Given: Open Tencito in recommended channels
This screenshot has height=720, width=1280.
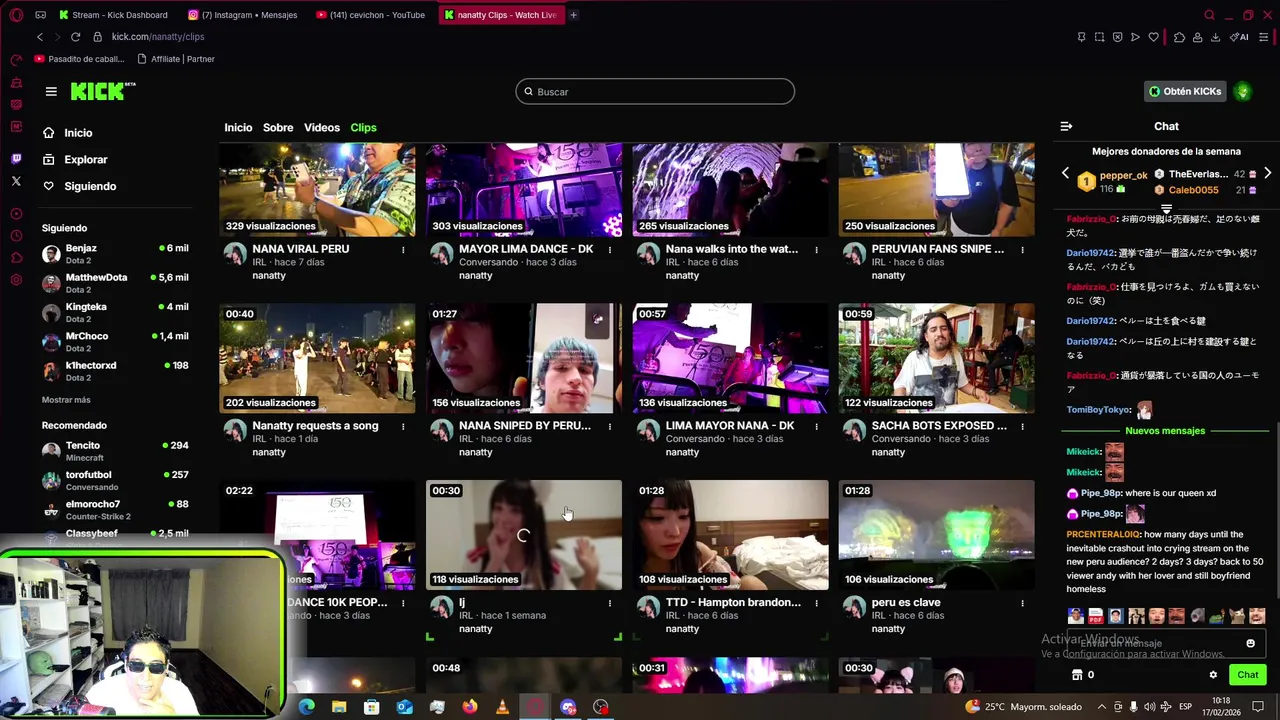Looking at the screenshot, I should point(115,451).
